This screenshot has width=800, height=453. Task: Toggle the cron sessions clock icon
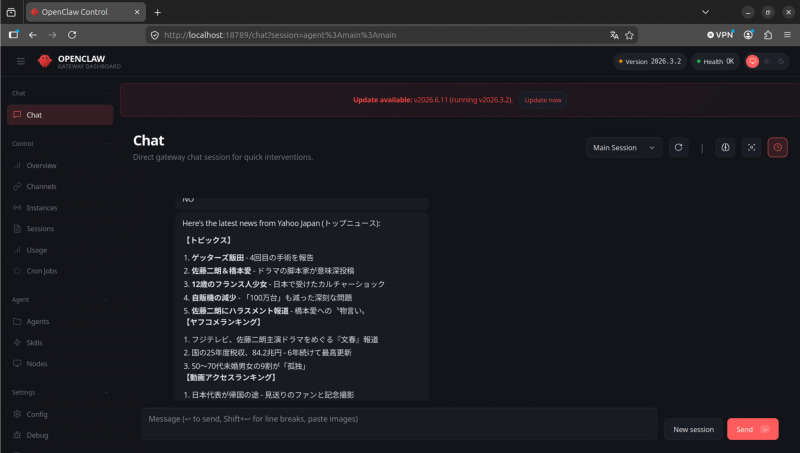click(778, 147)
